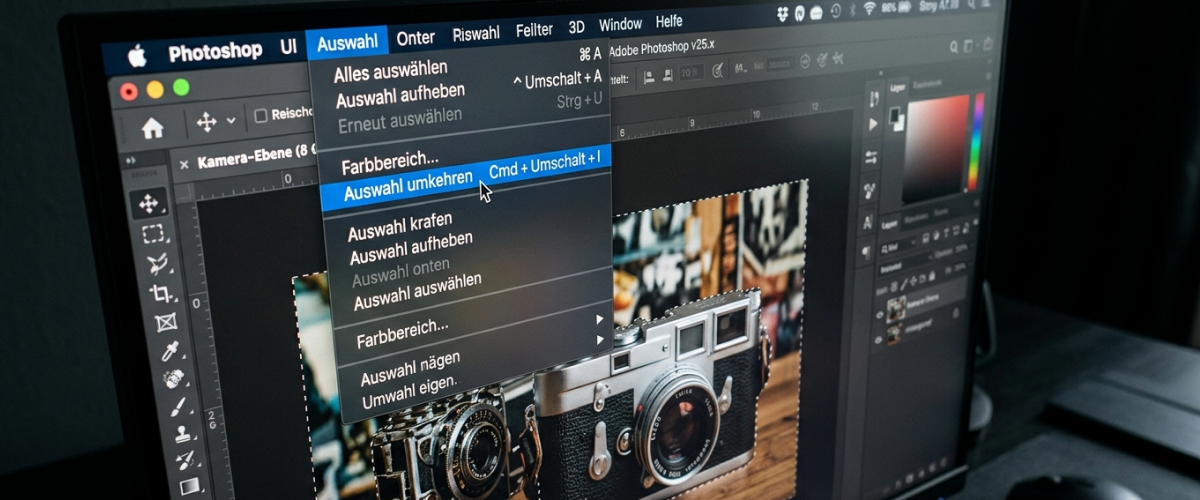Expand the Farbbereich submenu arrow

pyautogui.click(x=600, y=320)
